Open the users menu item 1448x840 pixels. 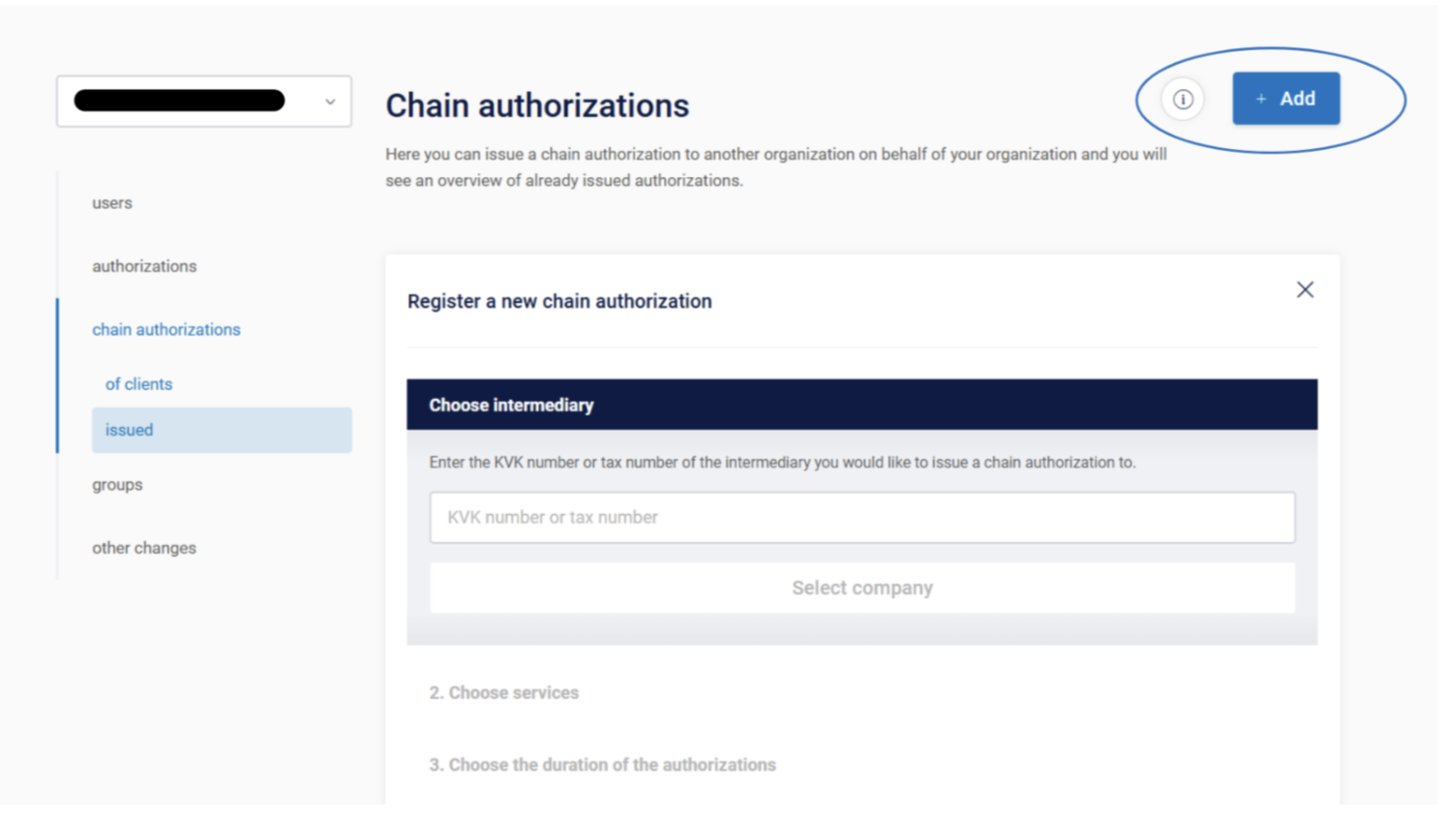112,203
